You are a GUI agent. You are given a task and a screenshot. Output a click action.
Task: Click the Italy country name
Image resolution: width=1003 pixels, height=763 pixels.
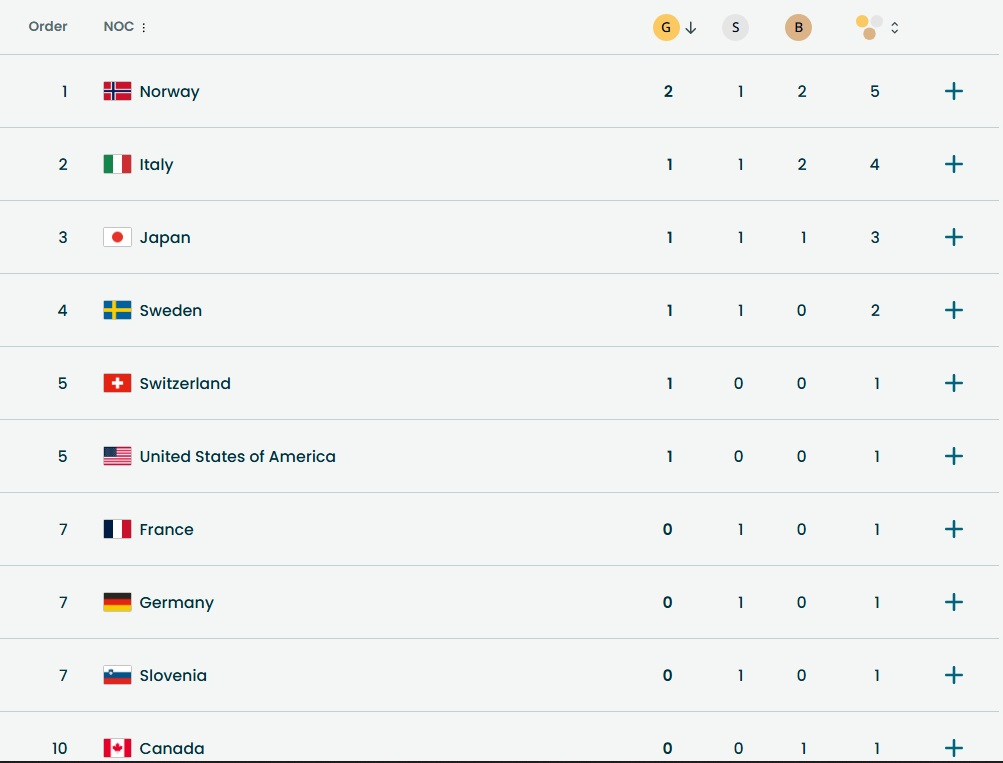(x=156, y=164)
